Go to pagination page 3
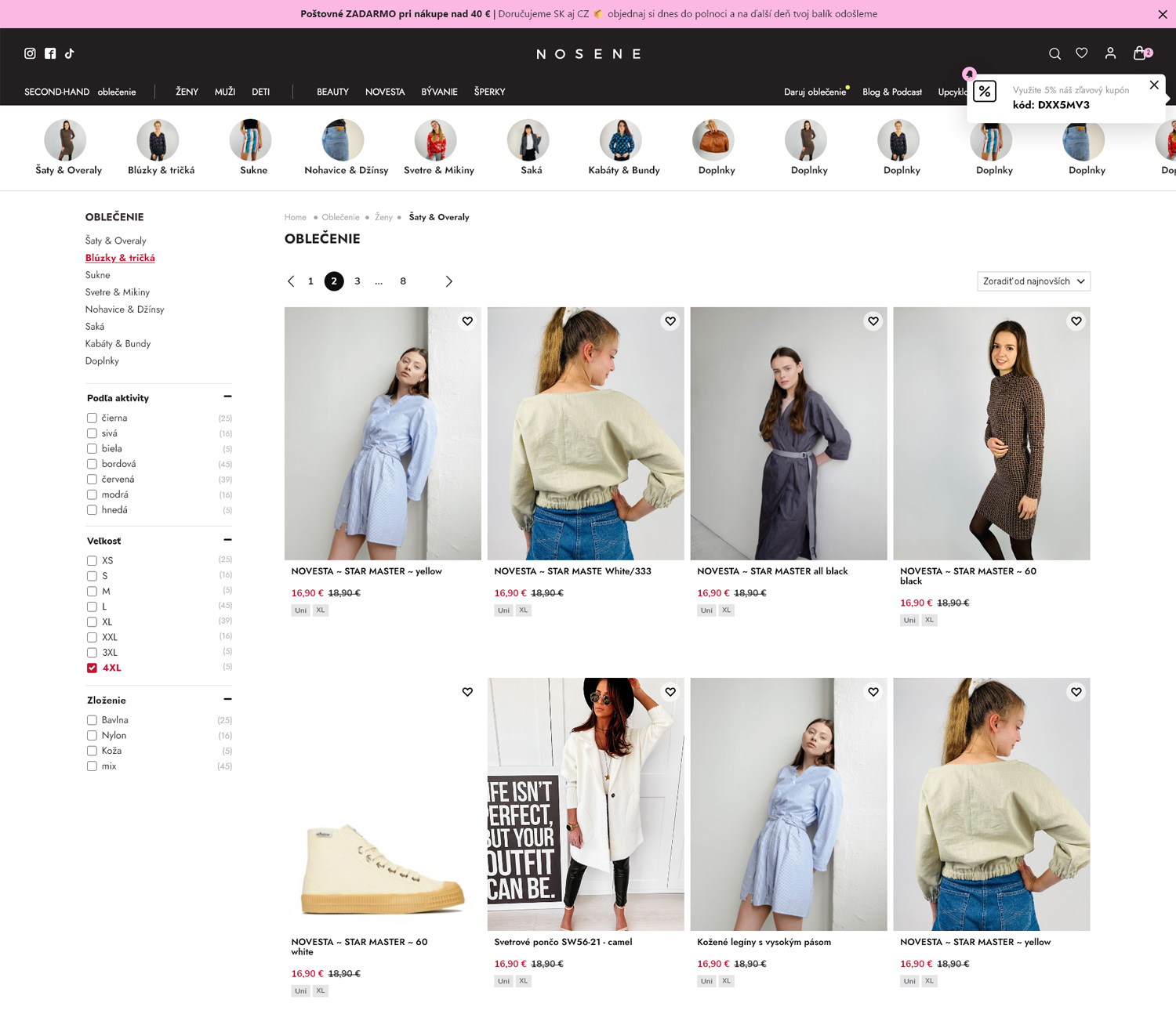 (358, 281)
